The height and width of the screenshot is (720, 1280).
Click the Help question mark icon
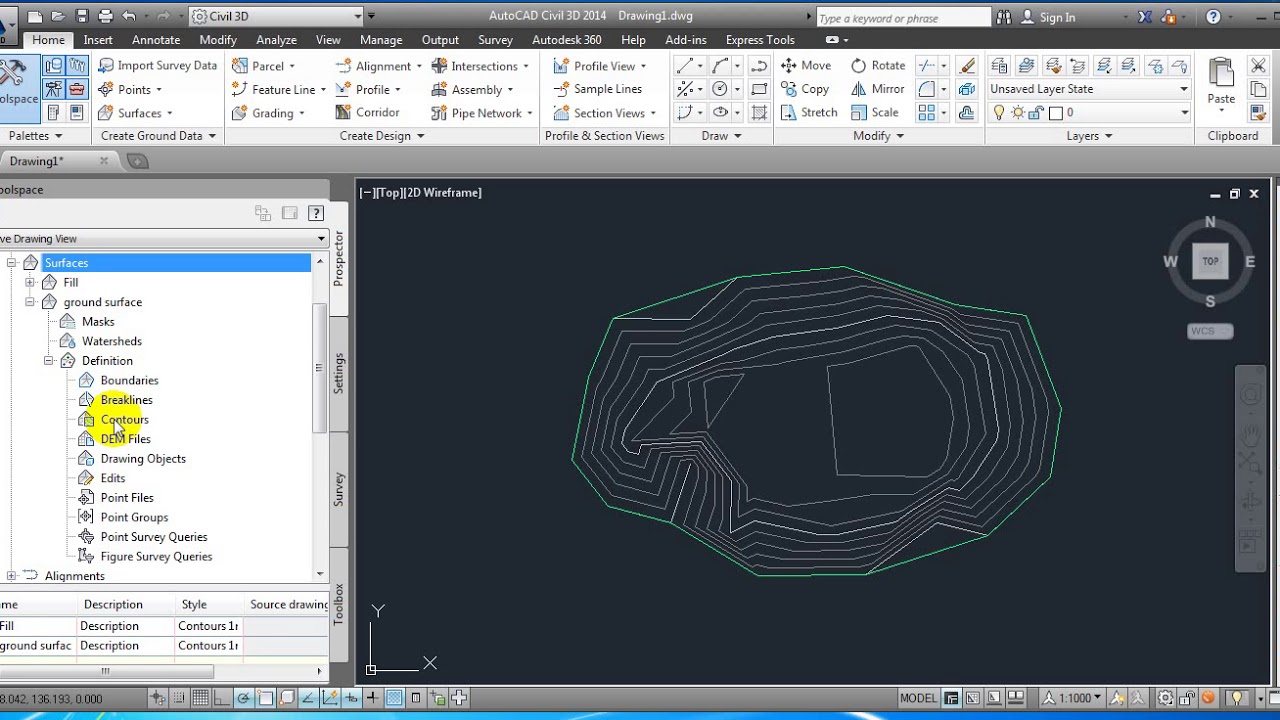coord(1213,17)
